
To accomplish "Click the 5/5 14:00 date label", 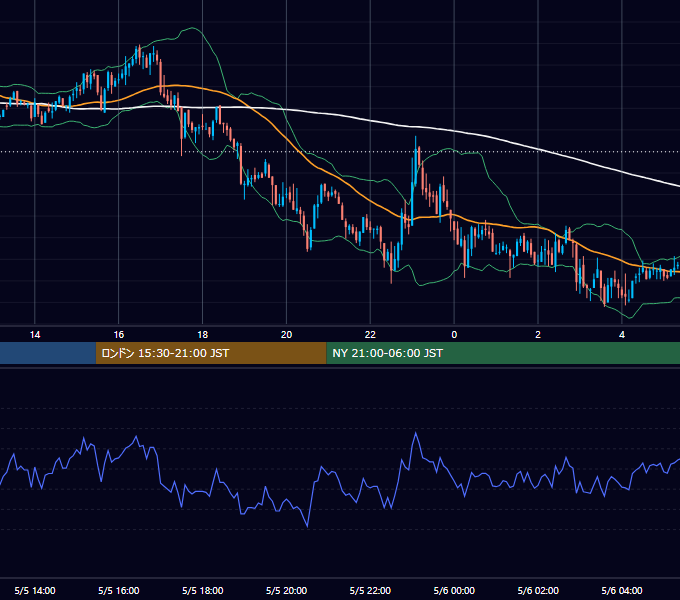I will tap(35, 590).
